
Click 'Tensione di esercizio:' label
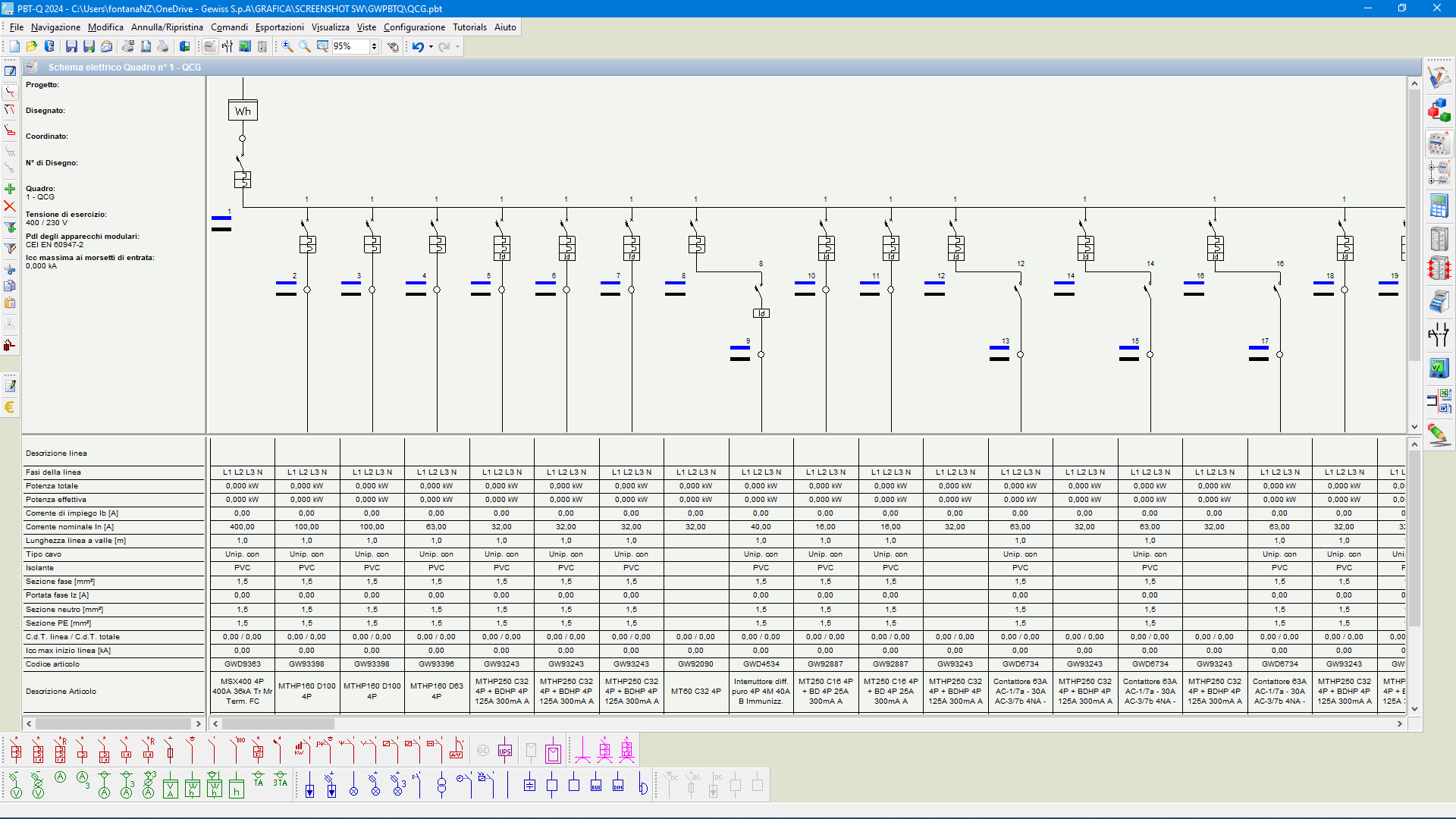point(66,215)
